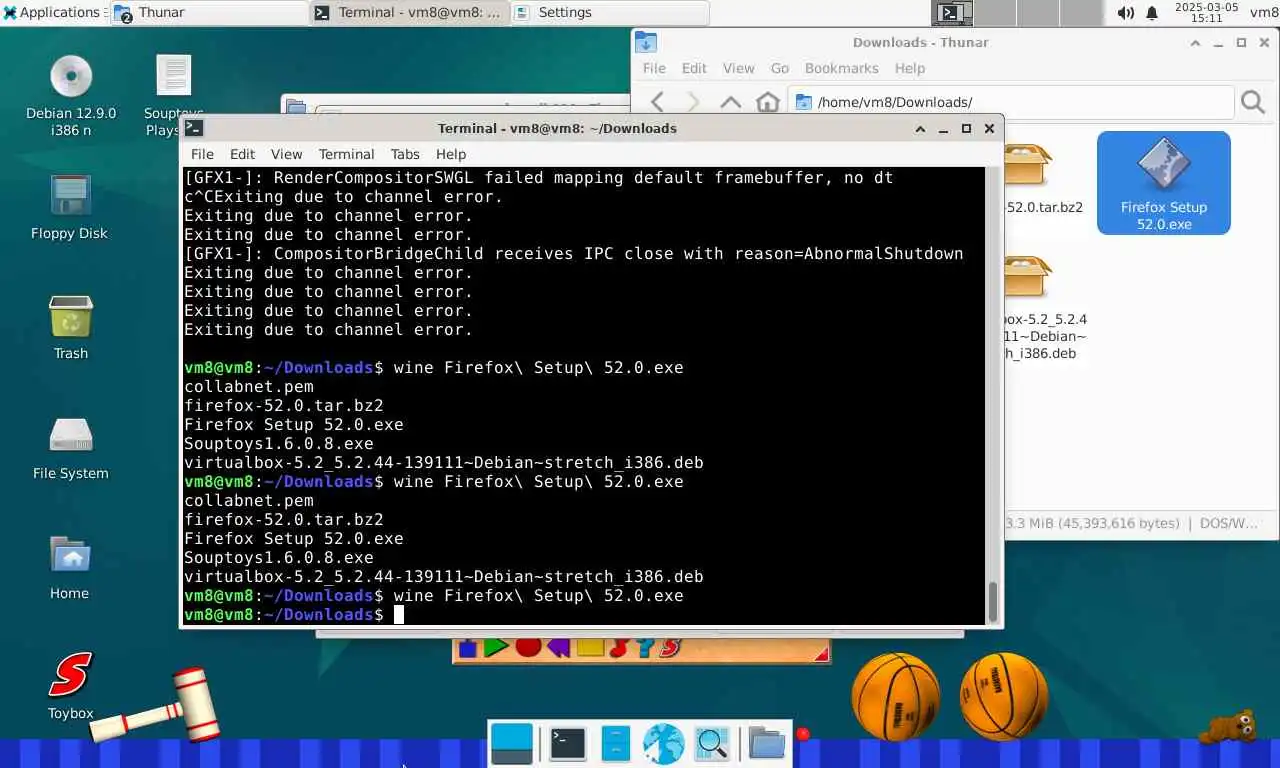Click the toy hammer on desktop
Image resolution: width=1280 pixels, height=768 pixels.
156,706
